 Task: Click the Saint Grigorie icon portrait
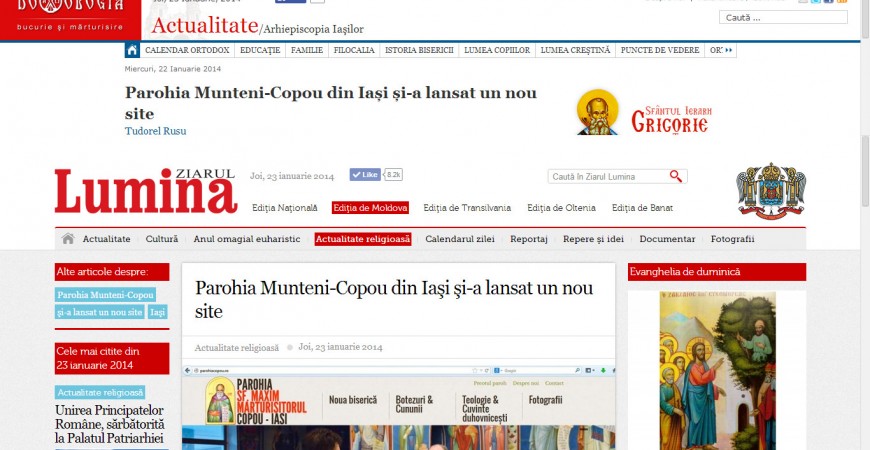[x=598, y=112]
